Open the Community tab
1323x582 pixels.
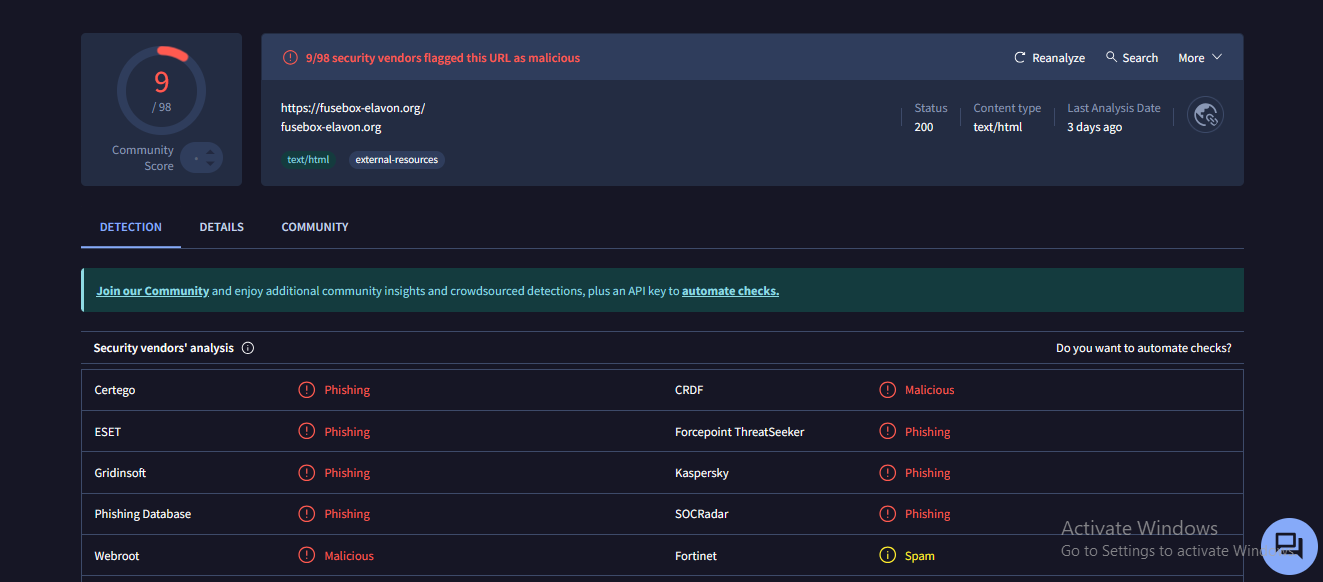tap(315, 227)
